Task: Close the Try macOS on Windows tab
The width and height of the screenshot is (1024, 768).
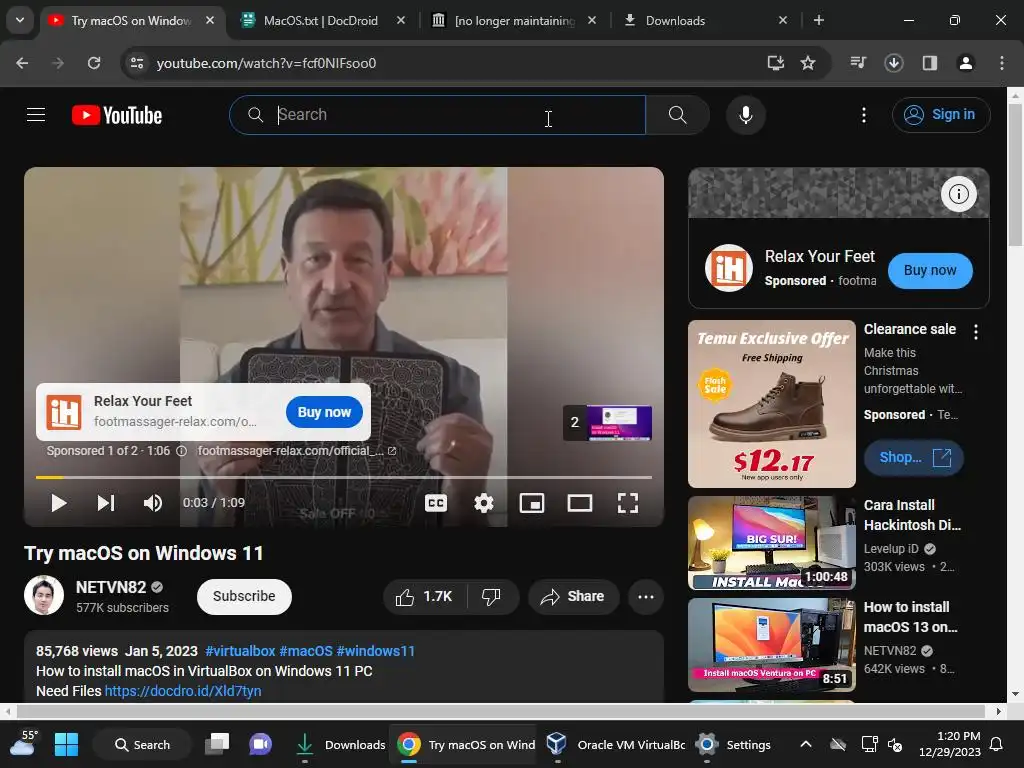Action: [x=210, y=20]
